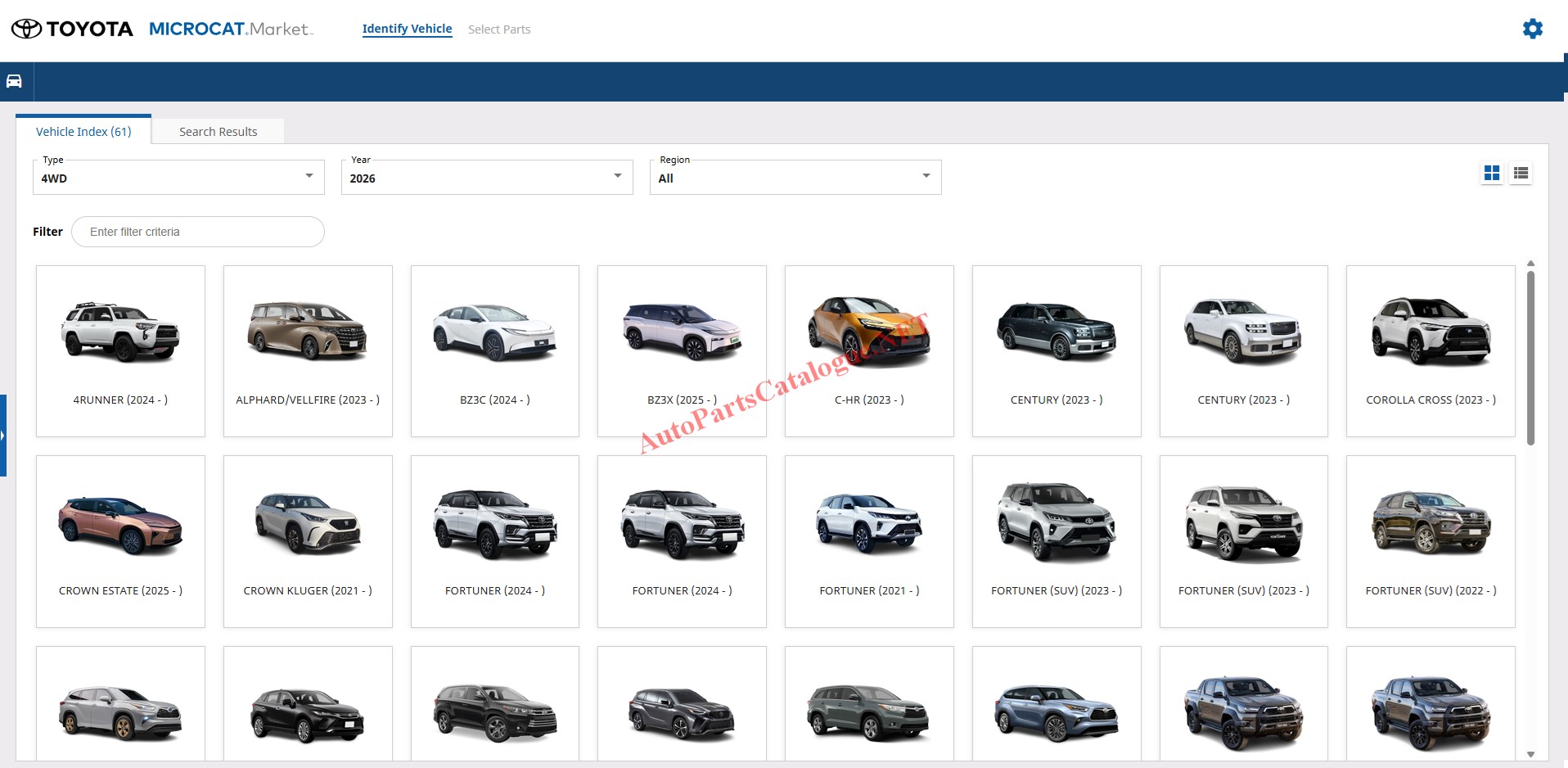
Task: Click the Toyota logo
Action: [x=72, y=29]
